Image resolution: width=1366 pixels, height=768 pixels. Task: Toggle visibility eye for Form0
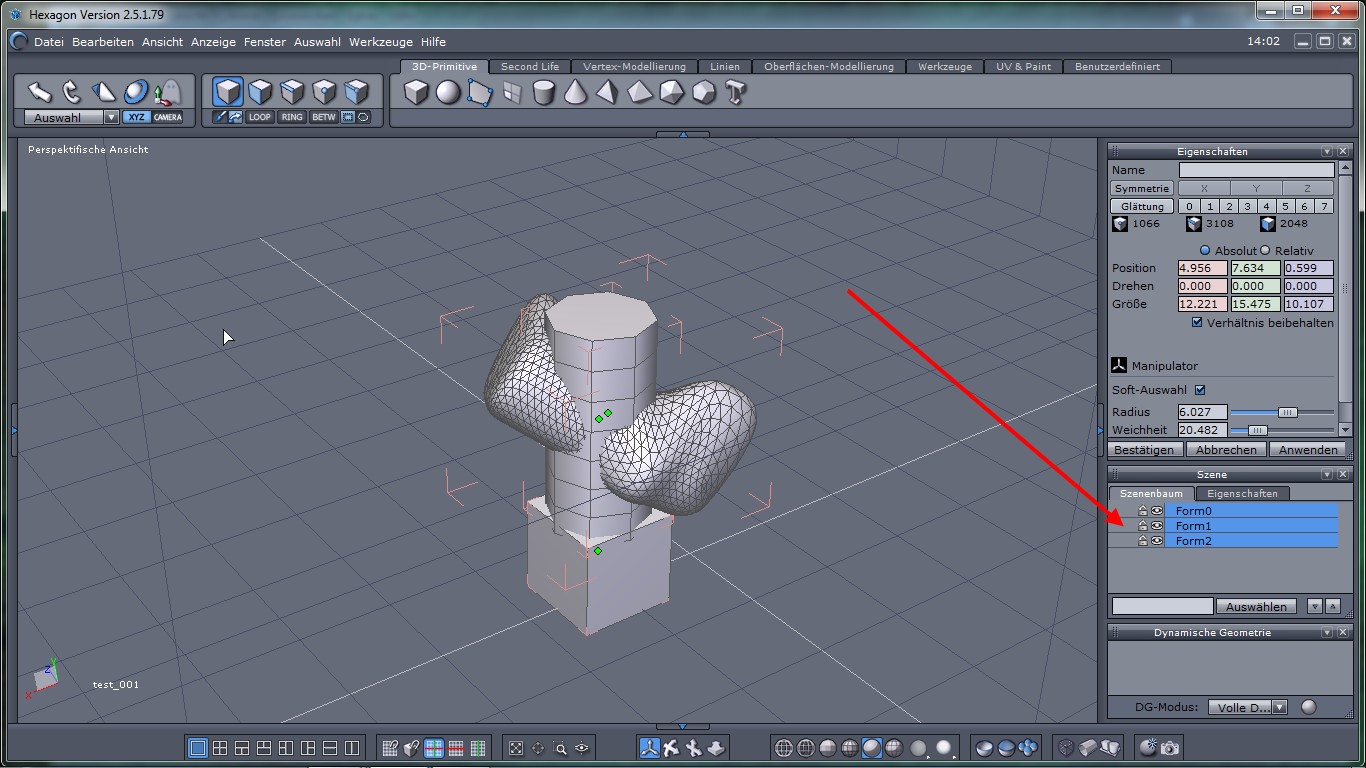click(1157, 511)
